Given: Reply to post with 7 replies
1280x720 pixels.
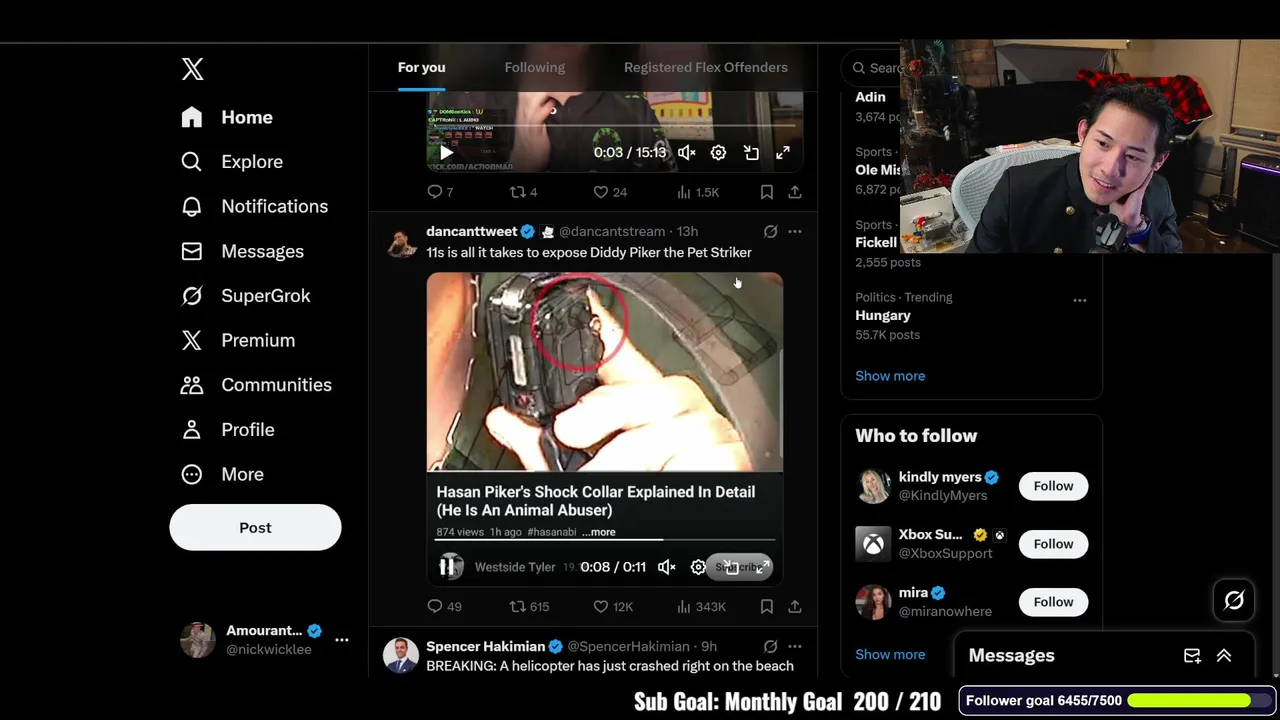Looking at the screenshot, I should click(440, 192).
